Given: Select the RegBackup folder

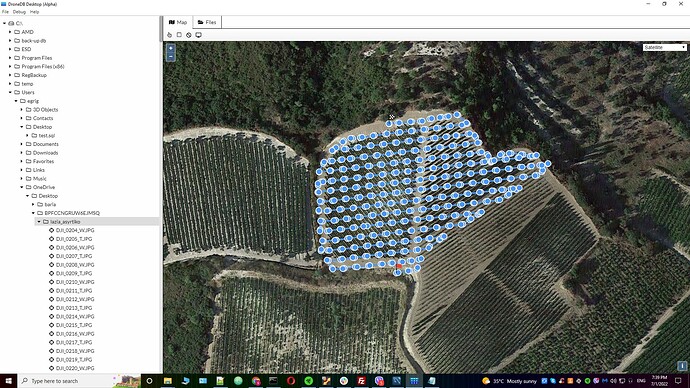Looking at the screenshot, I should (34, 75).
